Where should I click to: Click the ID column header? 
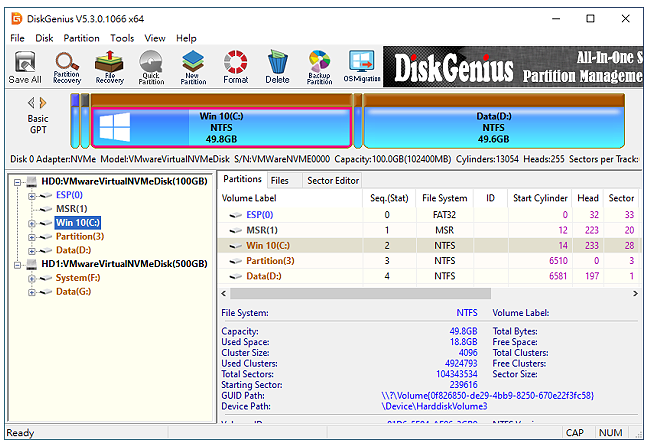(x=490, y=198)
